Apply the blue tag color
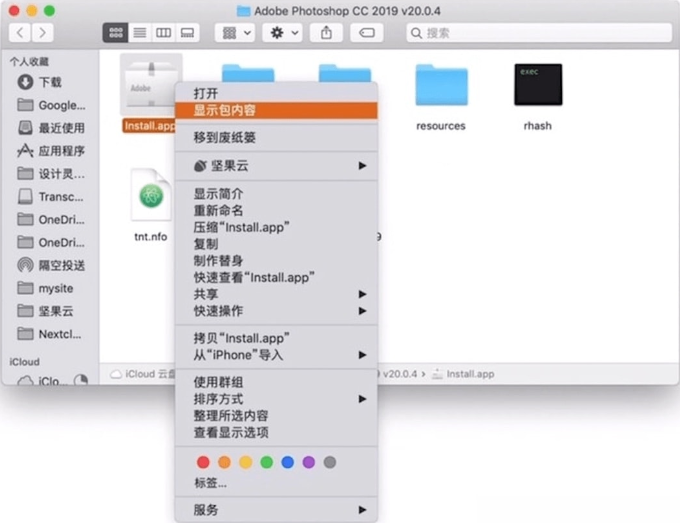 click(x=288, y=462)
